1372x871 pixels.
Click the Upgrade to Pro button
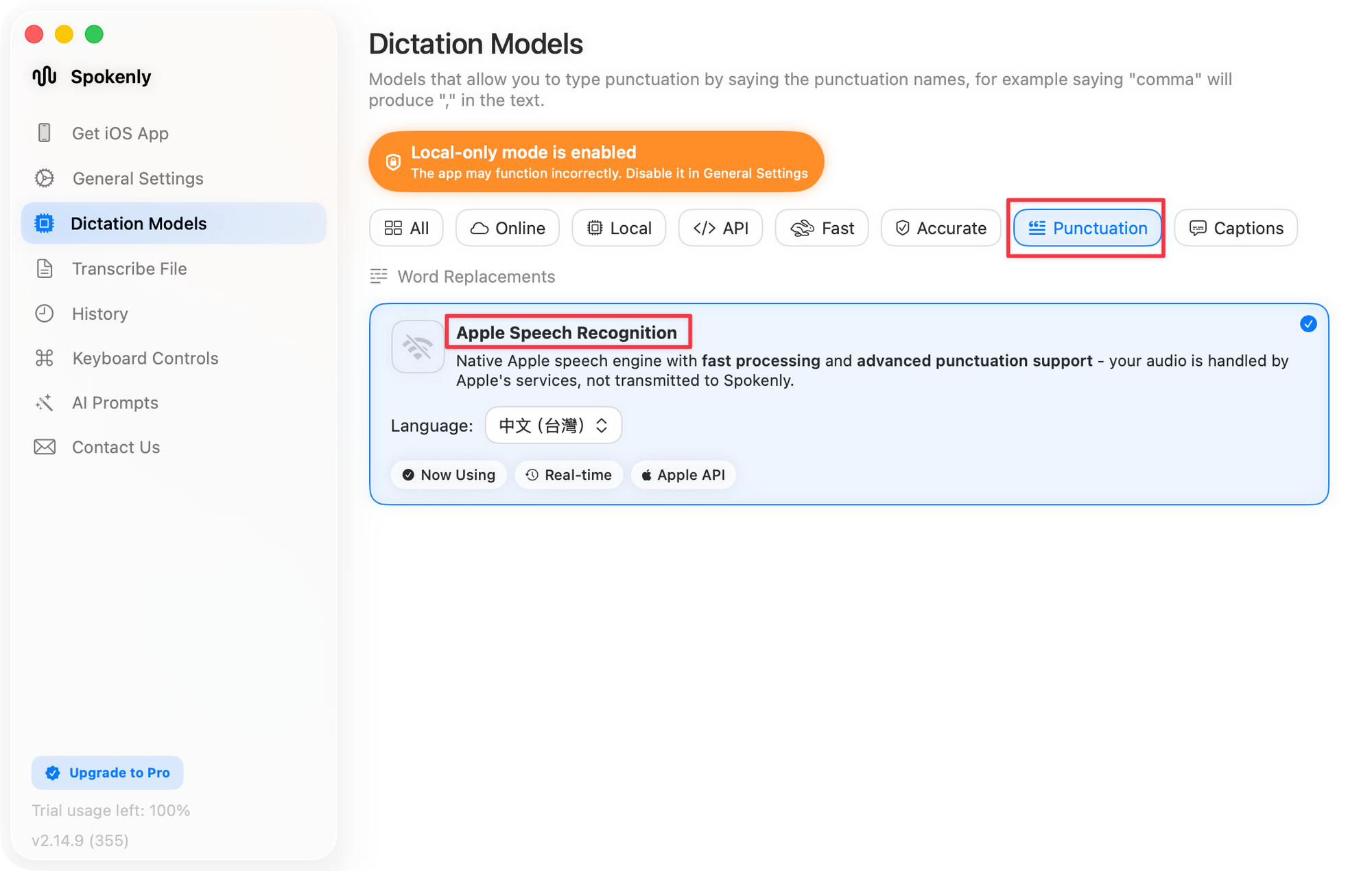[107, 772]
